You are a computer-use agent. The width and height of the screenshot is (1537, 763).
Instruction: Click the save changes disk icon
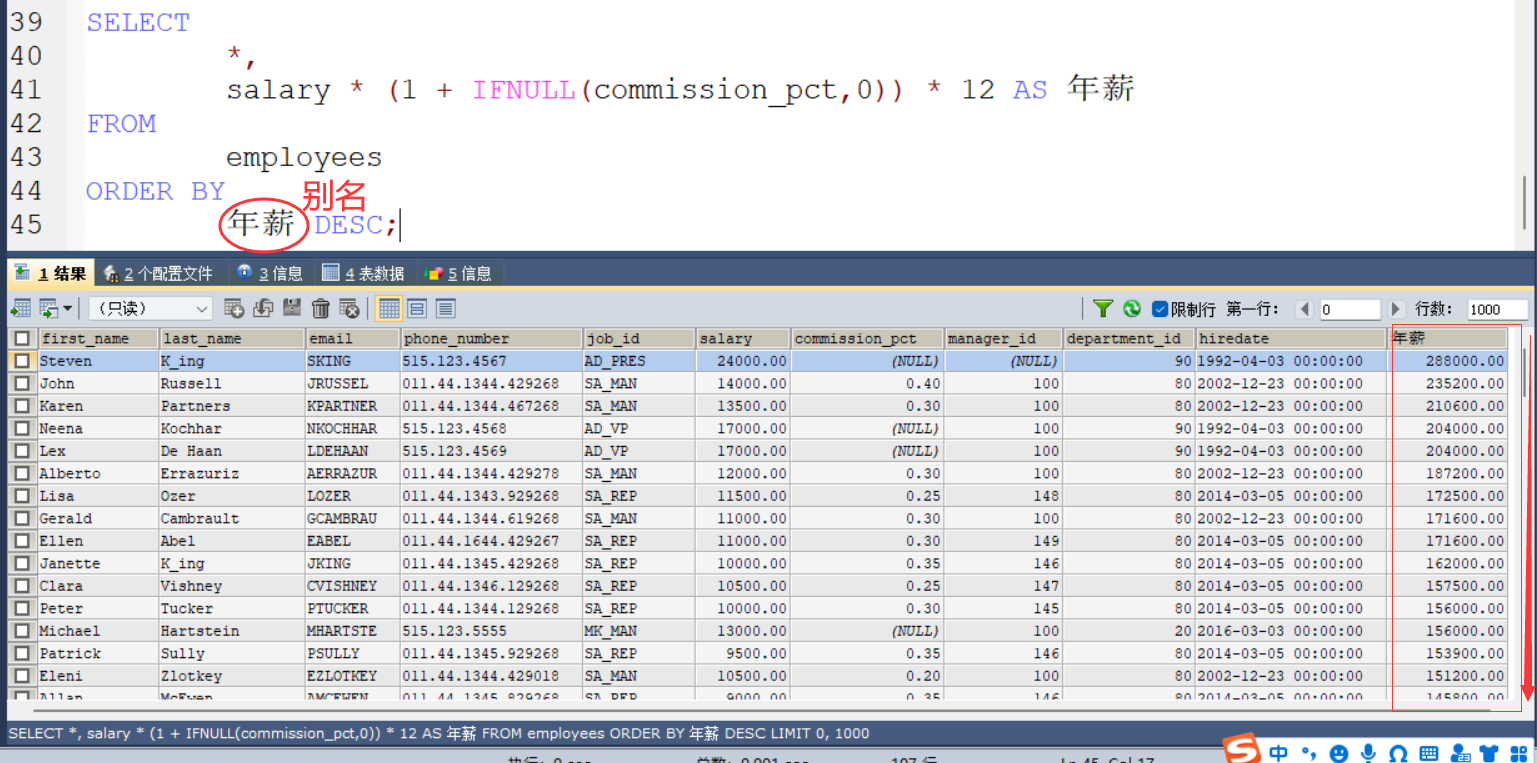point(292,308)
